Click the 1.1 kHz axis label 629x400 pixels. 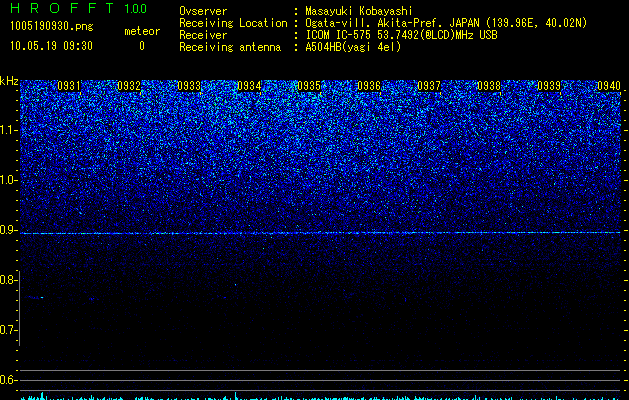pyautogui.click(x=7, y=130)
